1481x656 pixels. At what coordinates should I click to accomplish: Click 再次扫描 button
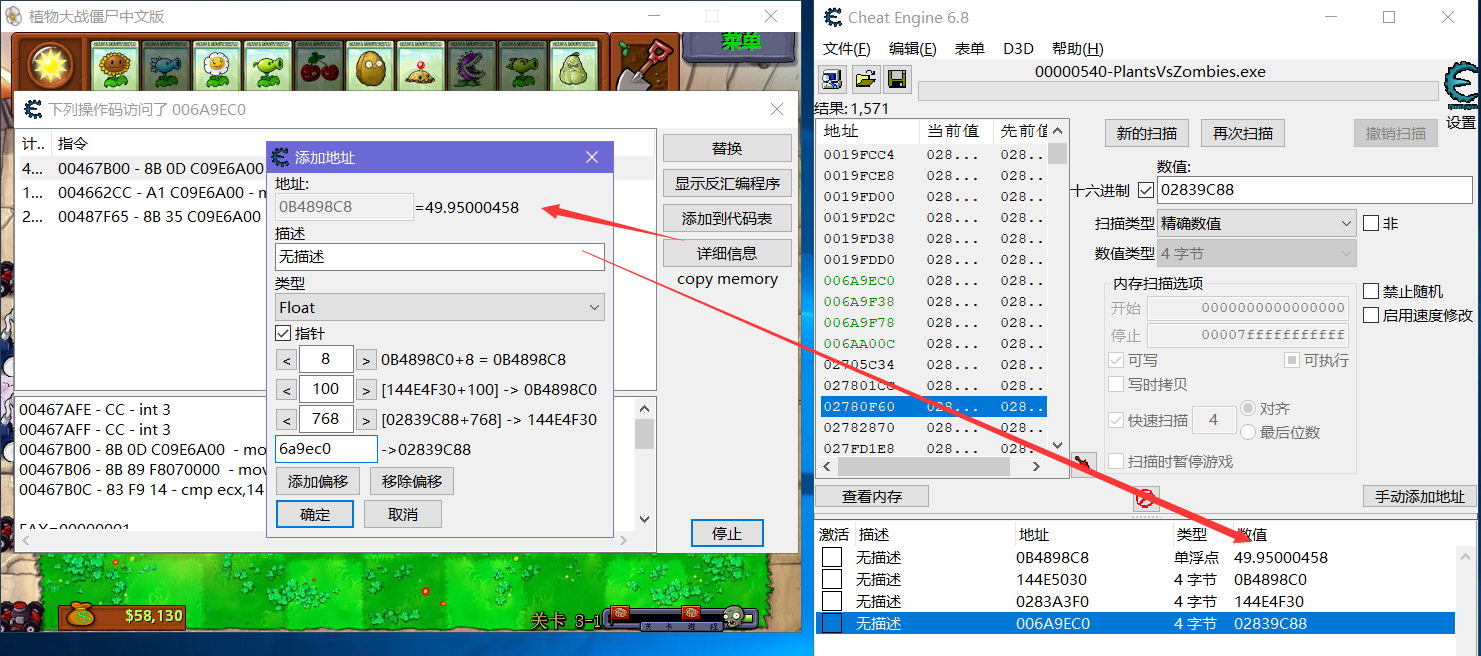pos(1243,134)
